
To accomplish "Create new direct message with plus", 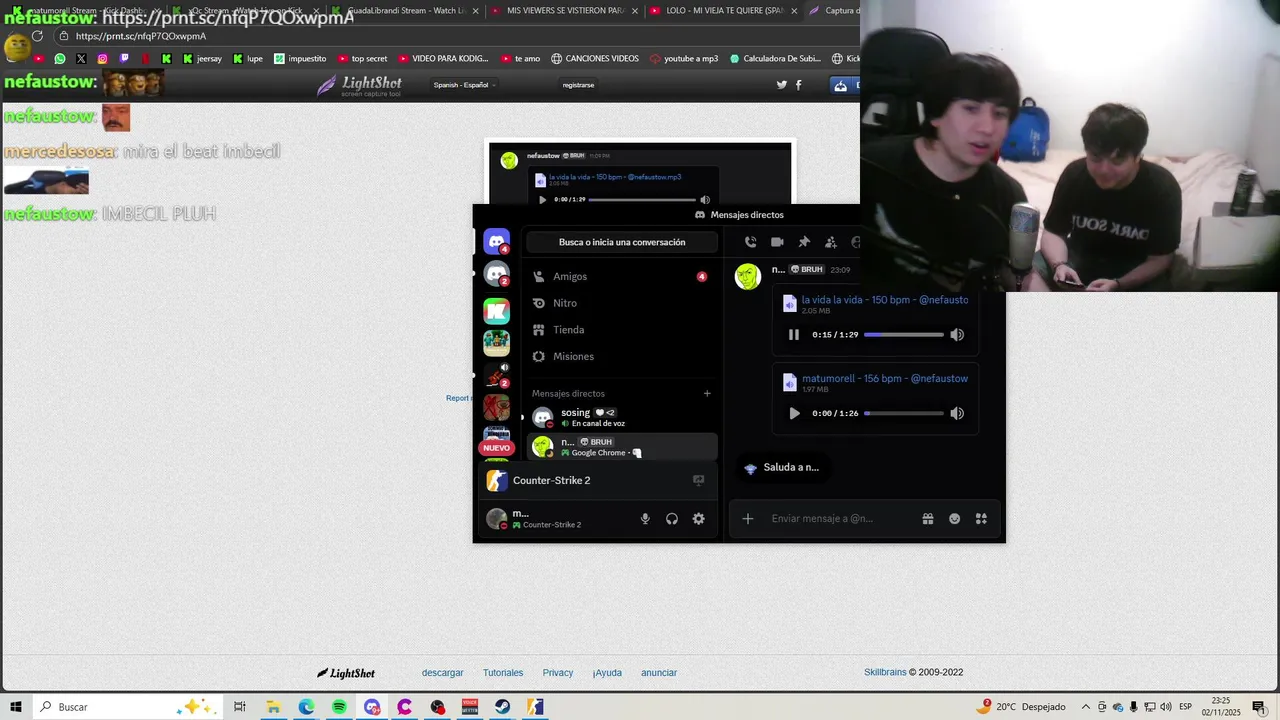I will 707,393.
